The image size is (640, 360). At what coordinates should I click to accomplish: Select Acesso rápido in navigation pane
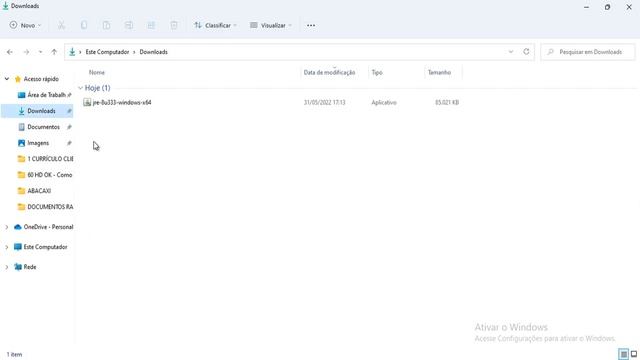point(41,79)
